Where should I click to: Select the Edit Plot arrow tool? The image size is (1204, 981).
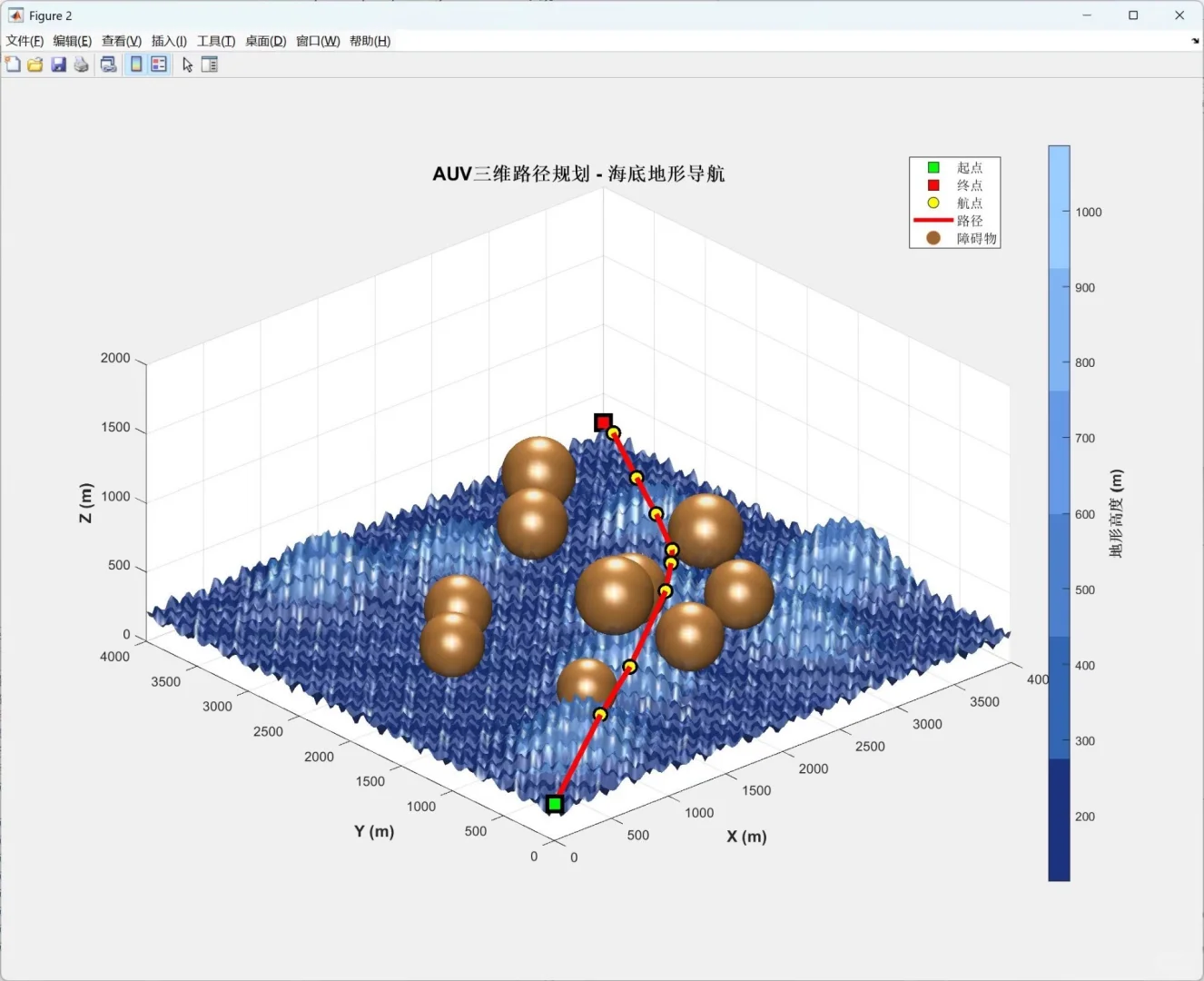point(187,64)
